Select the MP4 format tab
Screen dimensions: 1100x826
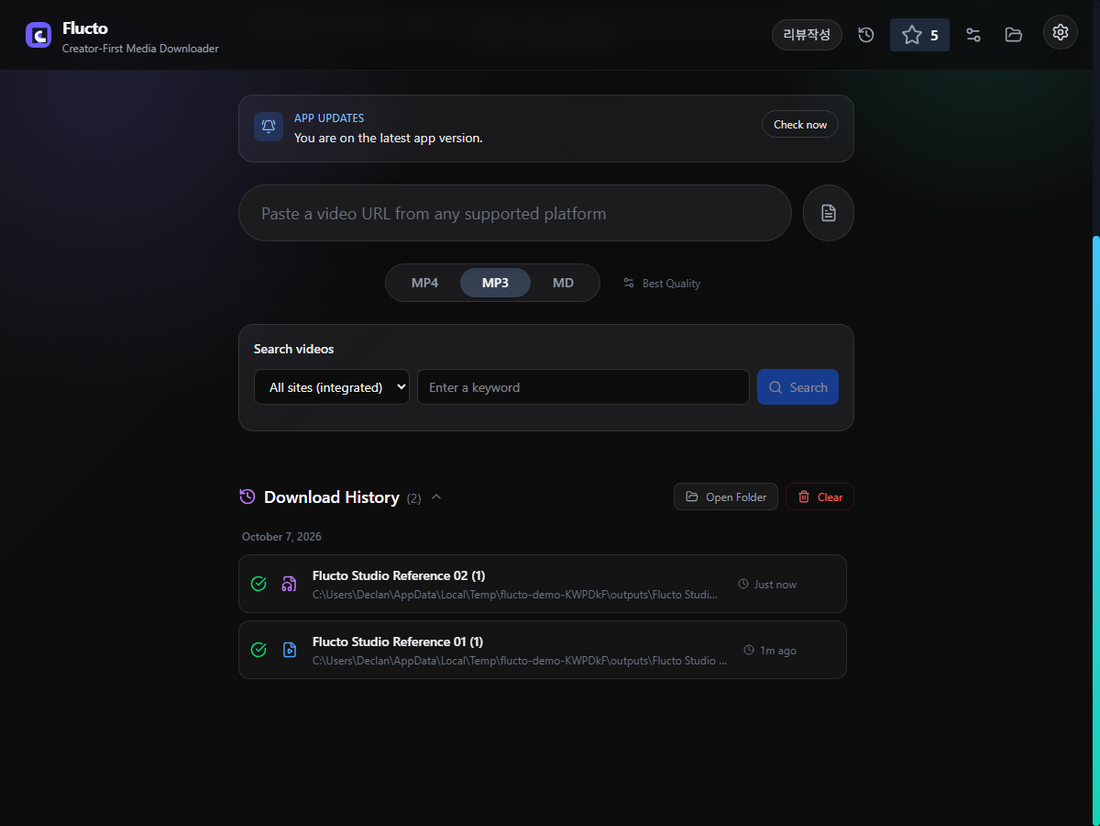point(424,283)
